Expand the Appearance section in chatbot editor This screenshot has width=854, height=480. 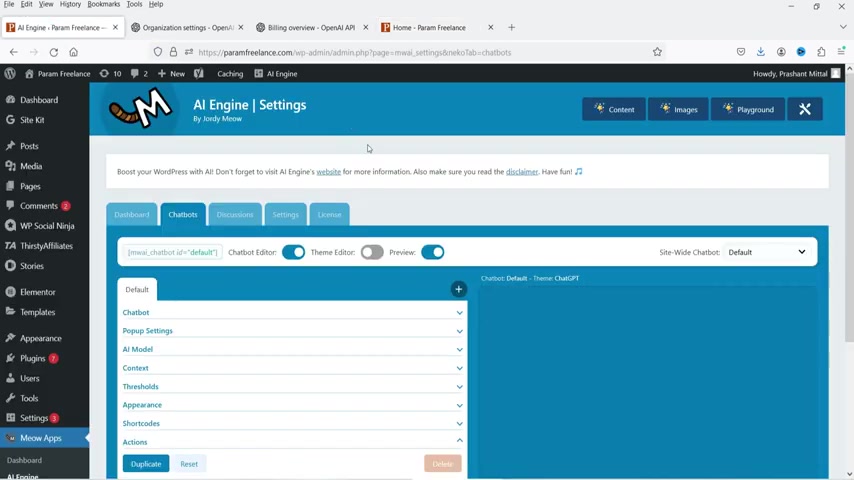292,405
